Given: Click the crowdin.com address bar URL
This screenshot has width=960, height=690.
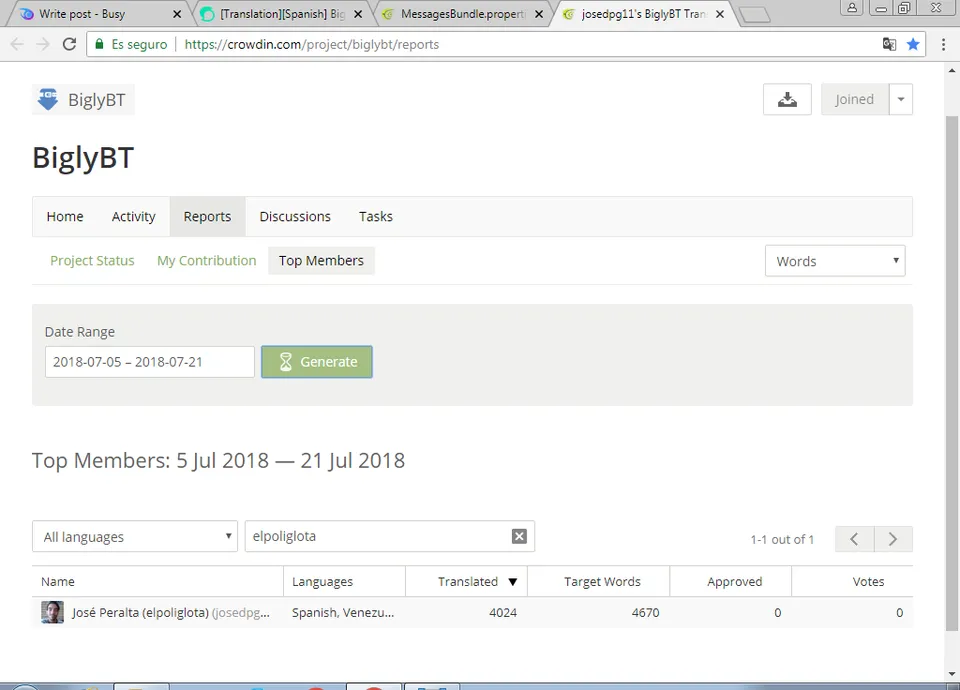Looking at the screenshot, I should (x=312, y=44).
